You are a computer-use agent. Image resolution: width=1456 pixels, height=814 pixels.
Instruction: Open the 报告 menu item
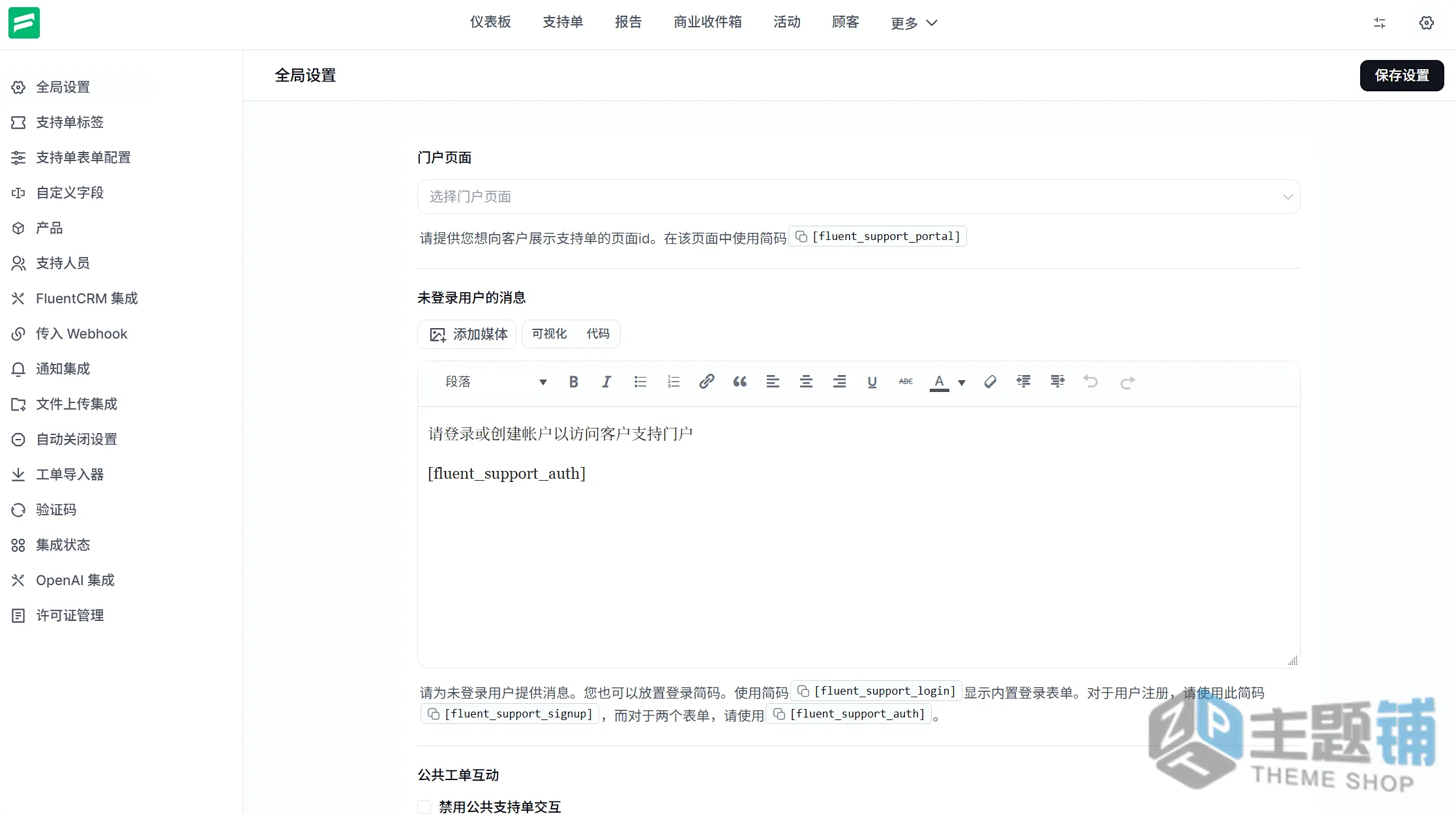point(629,22)
